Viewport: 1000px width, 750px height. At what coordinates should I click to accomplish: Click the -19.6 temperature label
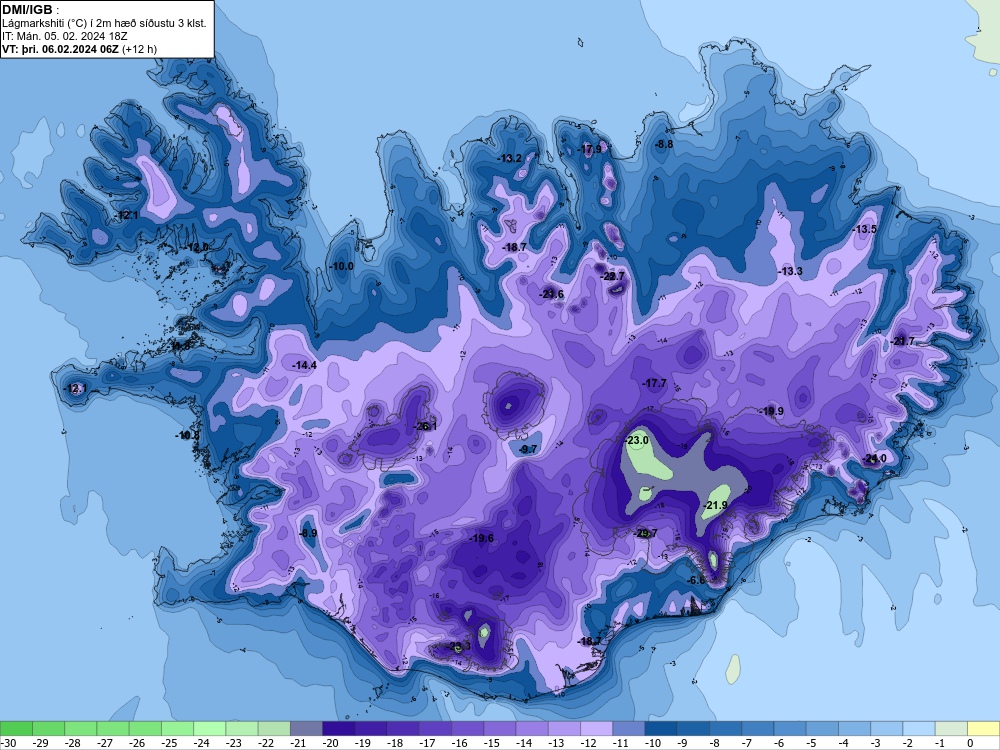click(482, 538)
